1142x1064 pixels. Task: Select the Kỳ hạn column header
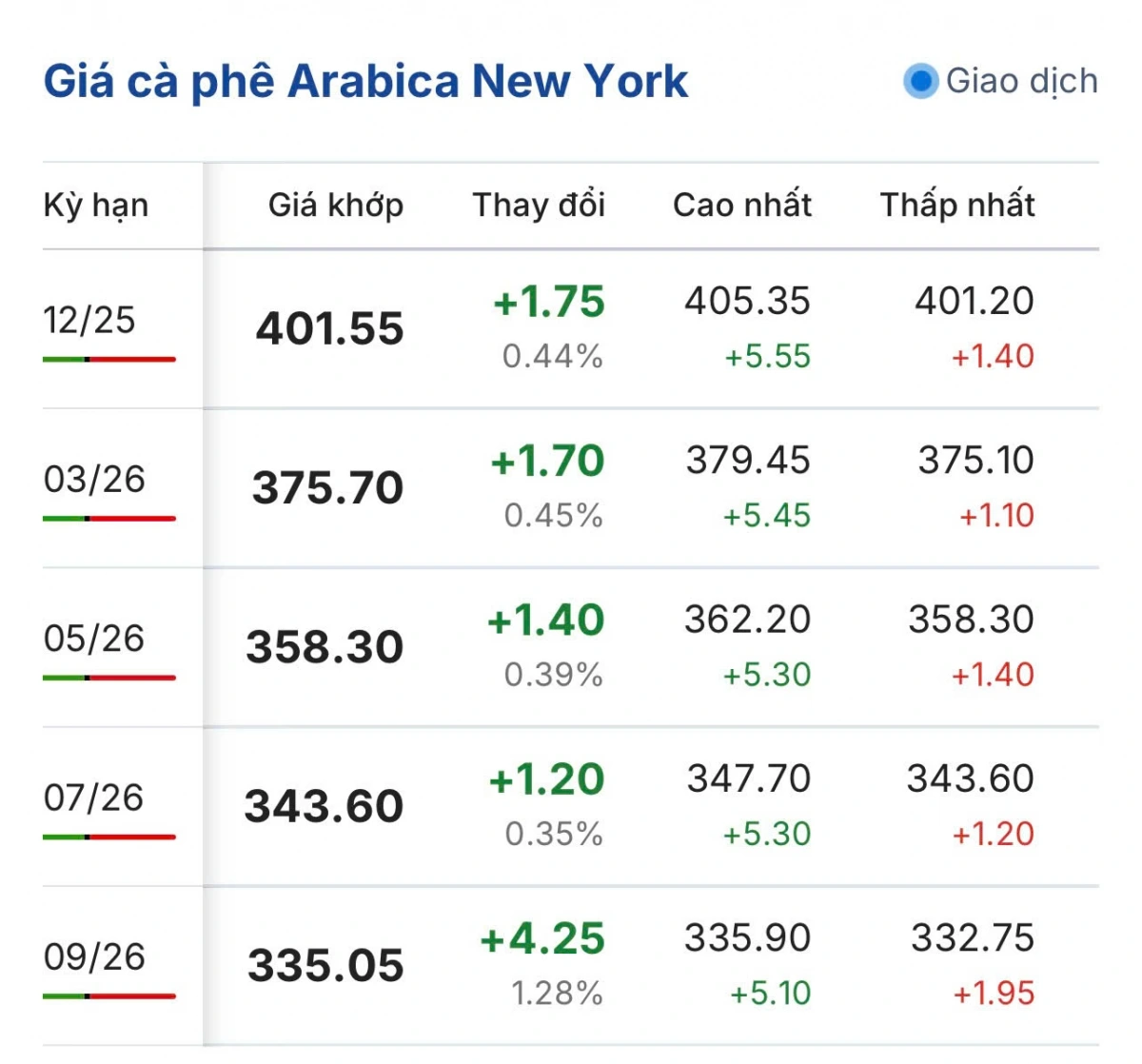[x=96, y=205]
